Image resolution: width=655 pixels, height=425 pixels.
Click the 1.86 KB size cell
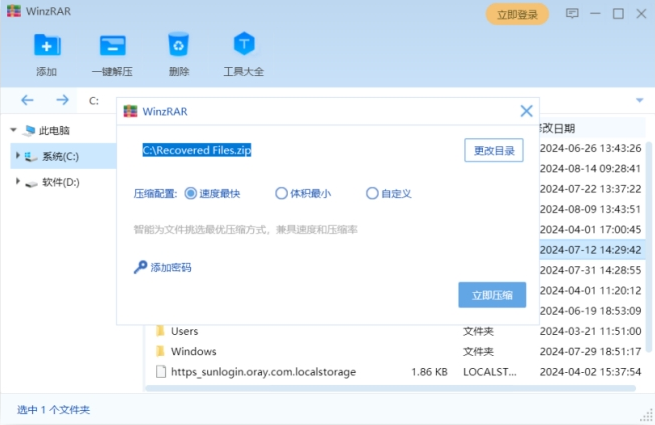429,372
